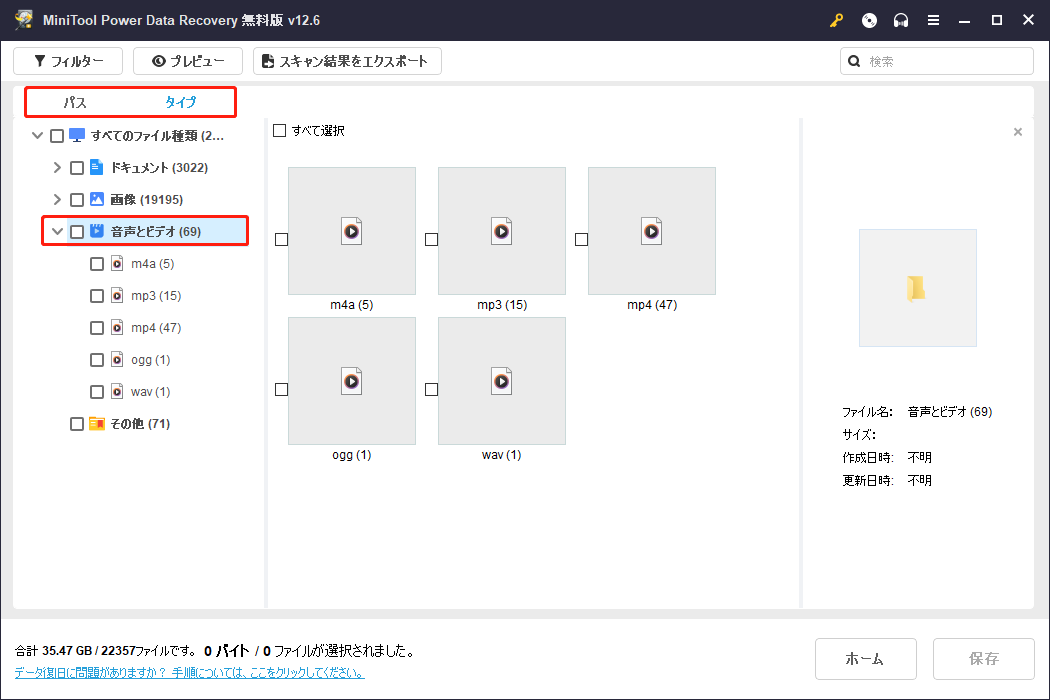The width and height of the screenshot is (1050, 700).
Task: Open the m4a (5) thumbnail
Action: [352, 231]
